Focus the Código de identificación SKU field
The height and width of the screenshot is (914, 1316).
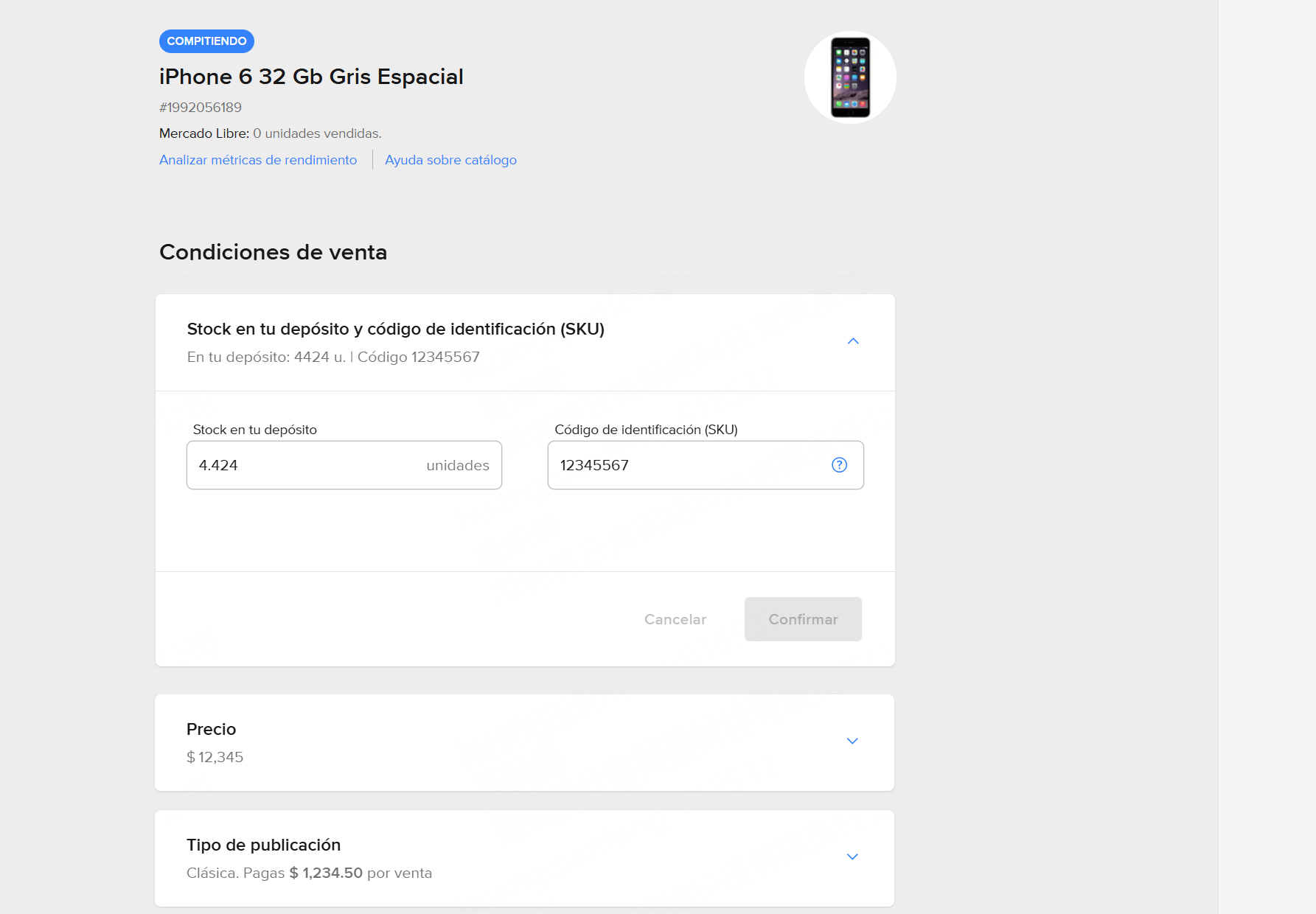pos(686,465)
